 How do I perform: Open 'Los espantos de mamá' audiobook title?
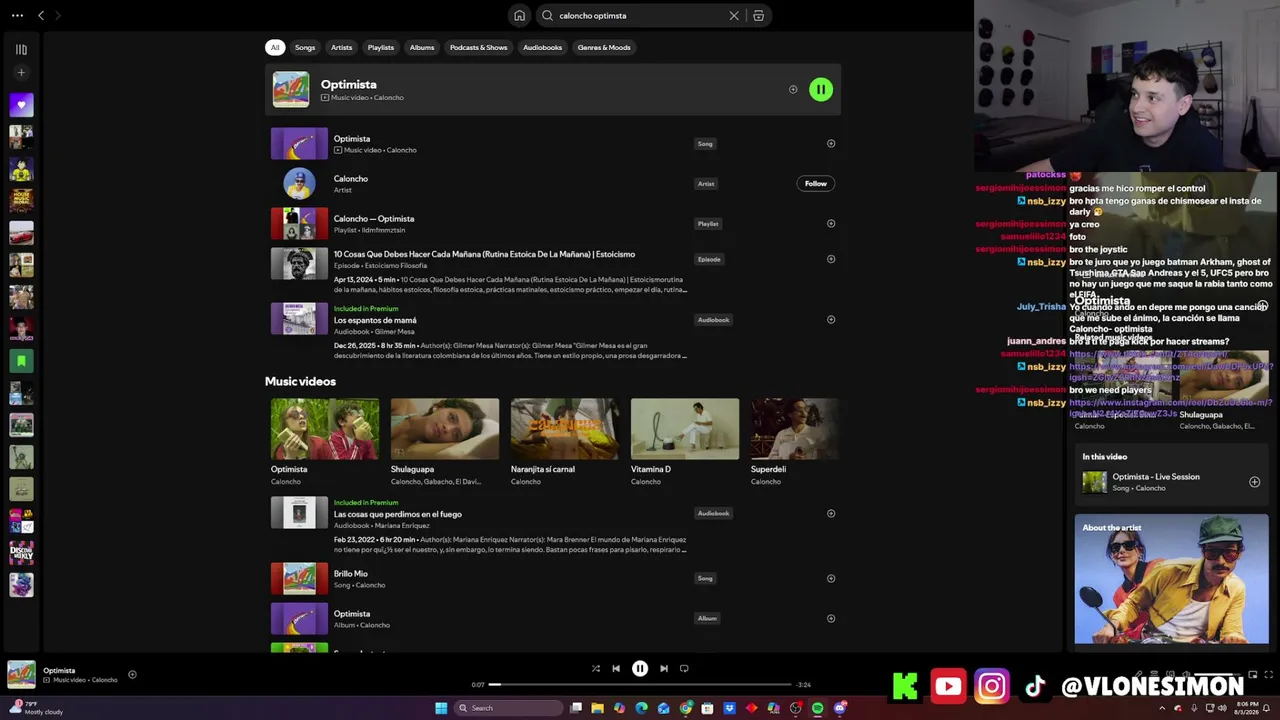(375, 320)
